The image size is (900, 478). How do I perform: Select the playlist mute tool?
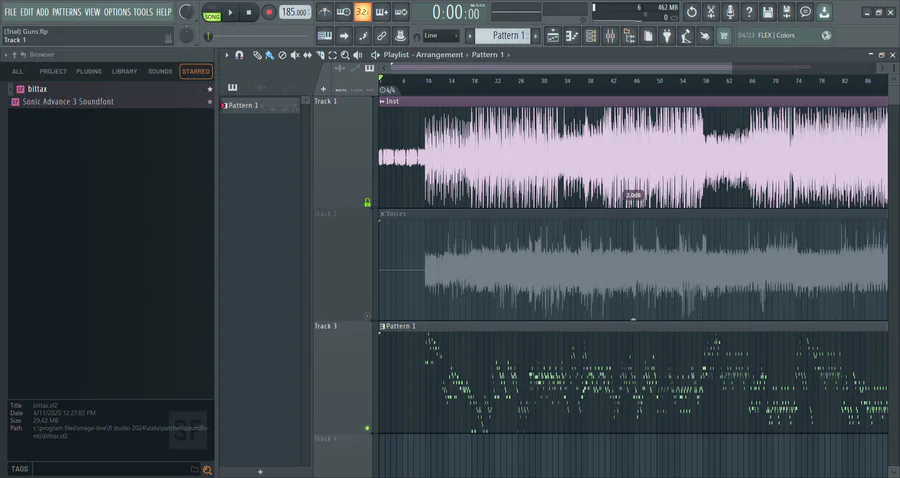click(x=294, y=55)
